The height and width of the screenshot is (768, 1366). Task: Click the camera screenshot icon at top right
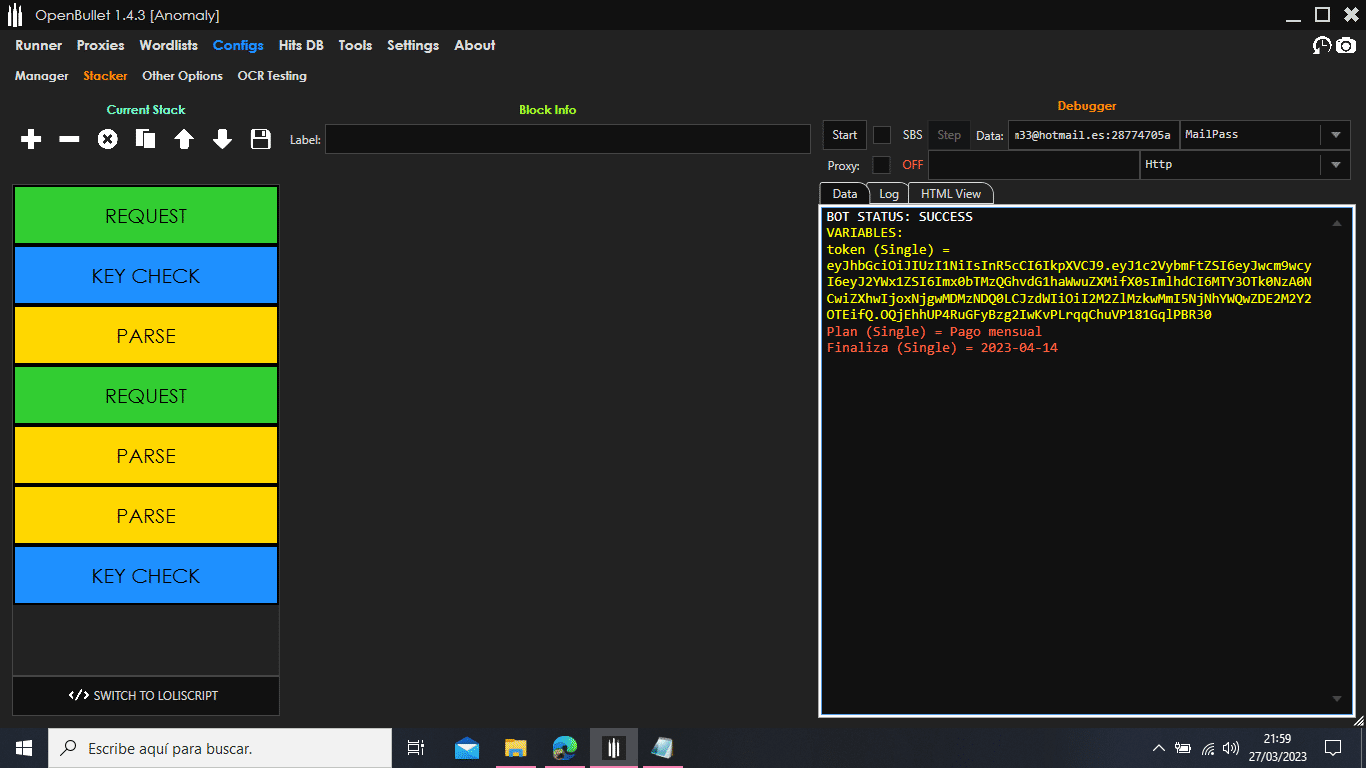[1346, 46]
